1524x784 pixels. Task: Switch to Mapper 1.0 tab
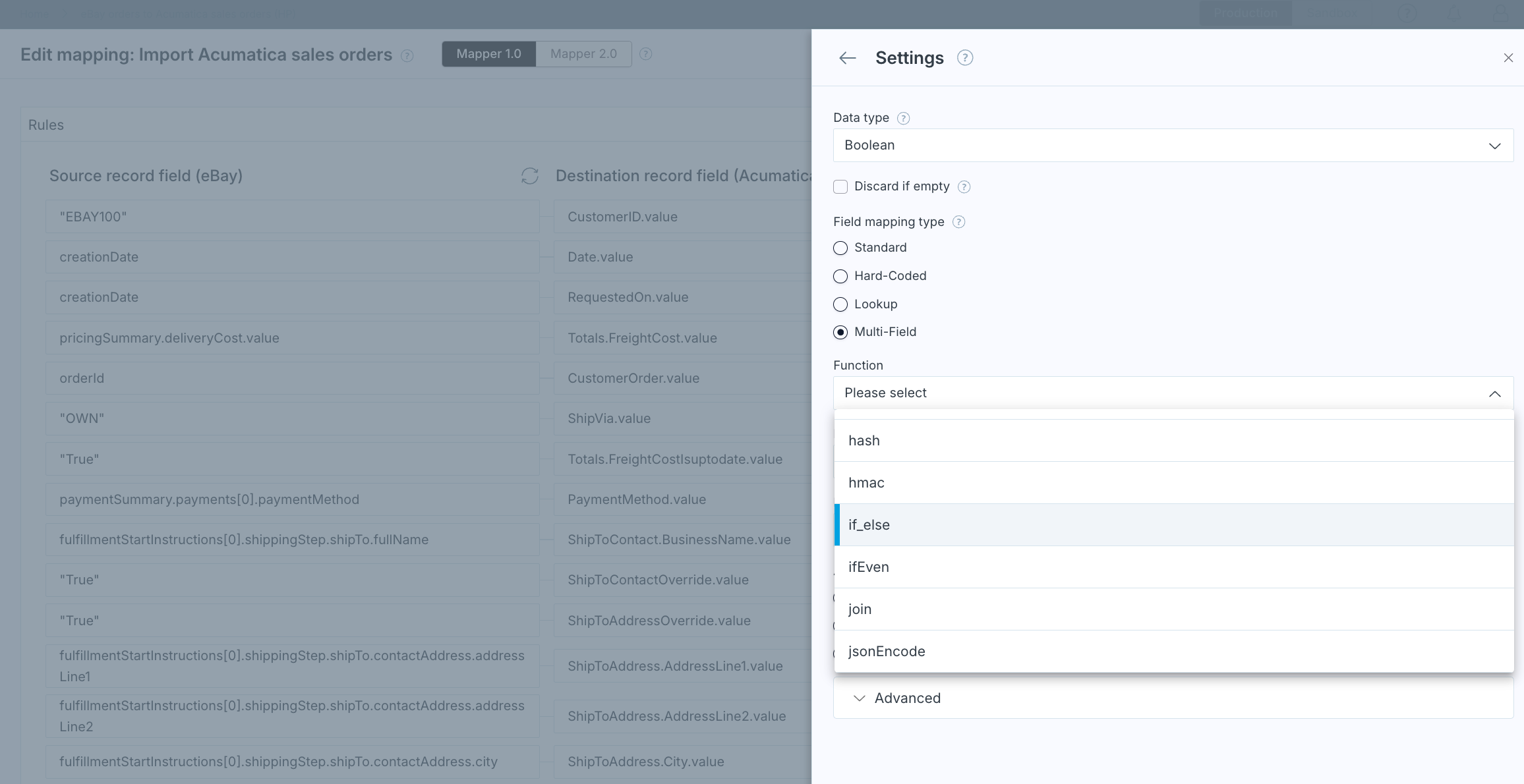pos(488,54)
